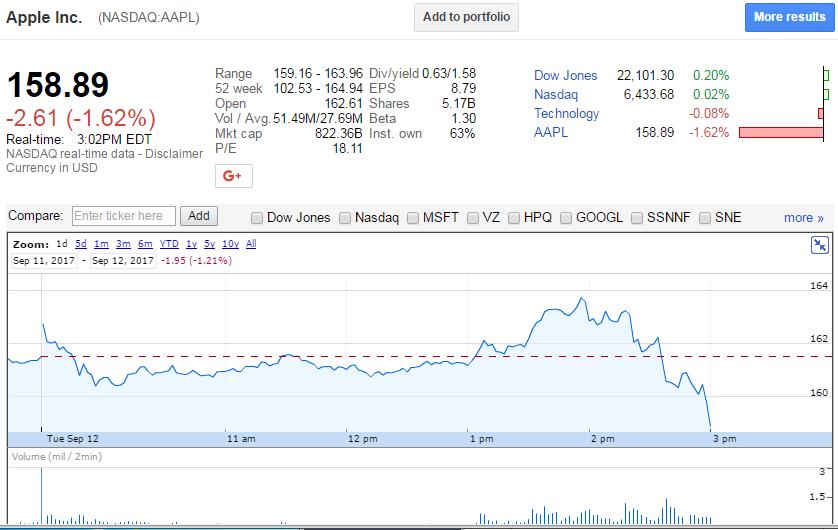Click the 2 pm marker on the timeline
Viewport: 838px width, 530px height.
602,439
